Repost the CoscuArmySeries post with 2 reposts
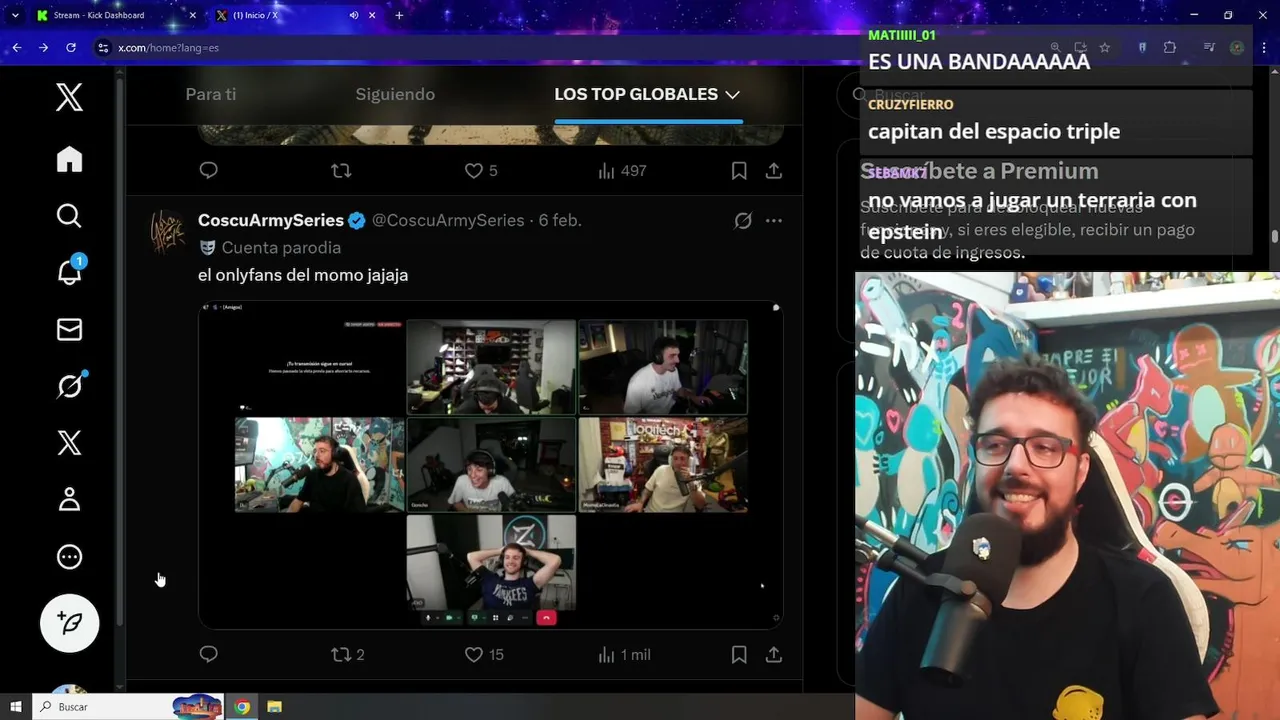Image resolution: width=1280 pixels, height=720 pixels. click(x=348, y=654)
